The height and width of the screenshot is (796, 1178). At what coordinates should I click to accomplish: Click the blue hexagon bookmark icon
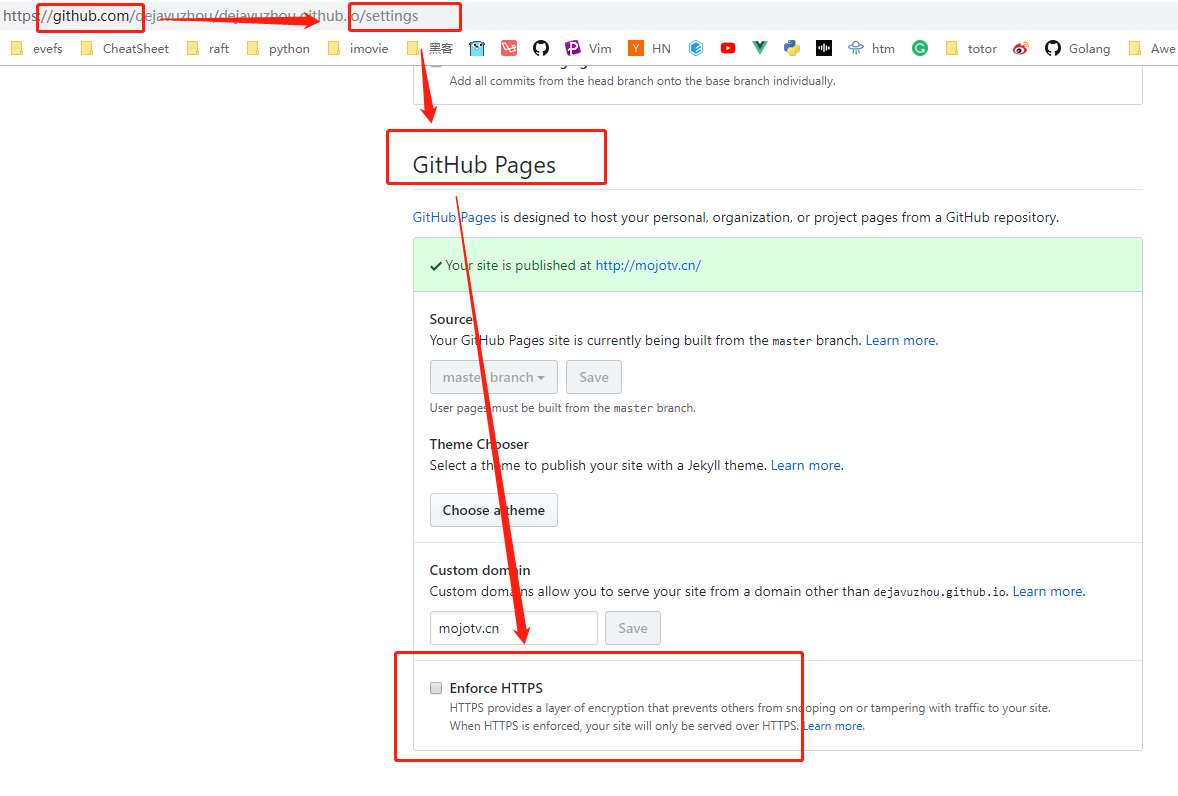696,49
